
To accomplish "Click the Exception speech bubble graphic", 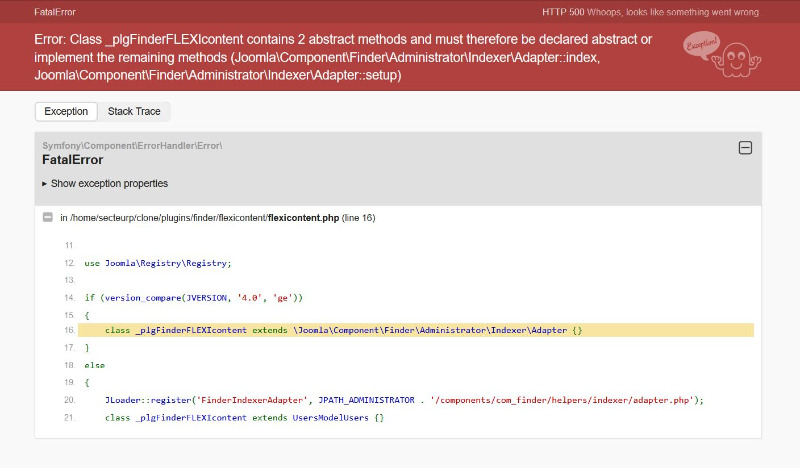I will (x=702, y=44).
